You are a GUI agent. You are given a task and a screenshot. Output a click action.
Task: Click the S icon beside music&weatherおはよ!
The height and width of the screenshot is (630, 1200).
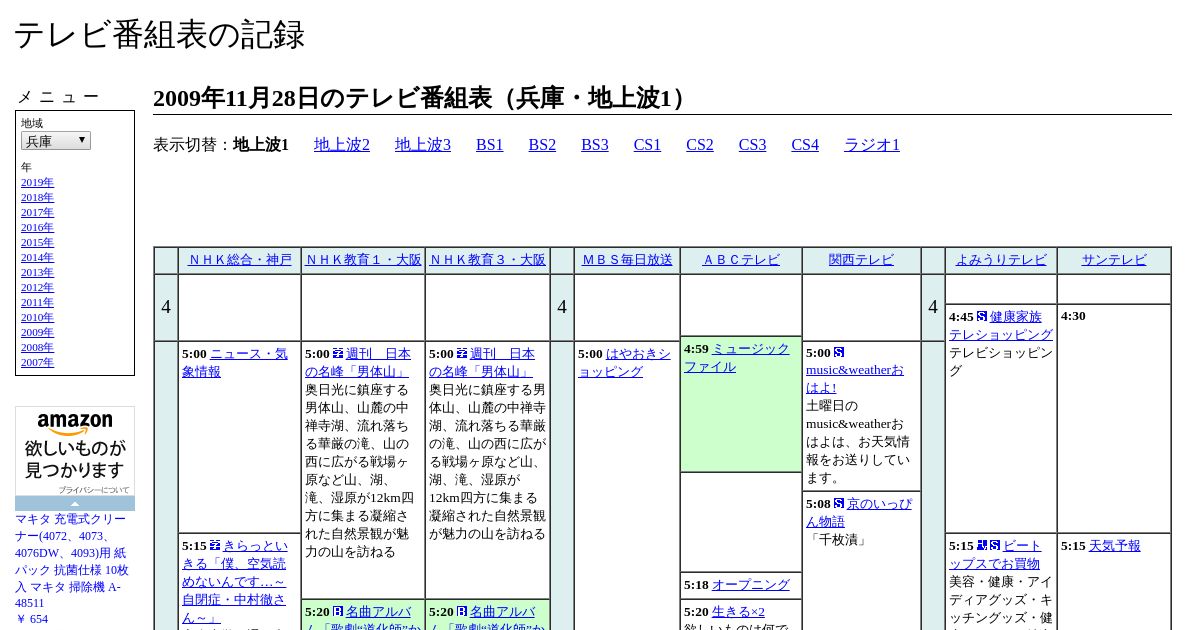[x=839, y=352]
